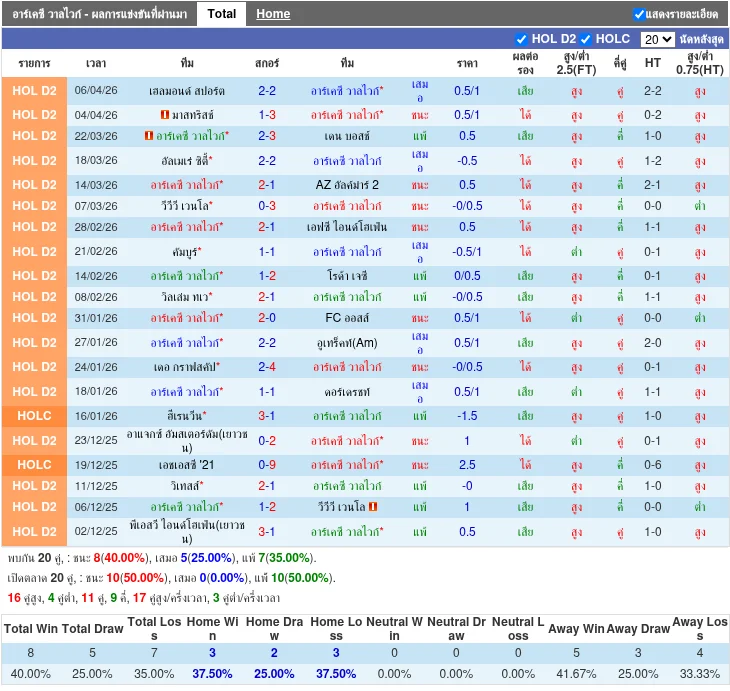The width and height of the screenshot is (730, 691).
Task: Toggle the แสดงรายละเอียด checkbox
Action: (x=640, y=14)
